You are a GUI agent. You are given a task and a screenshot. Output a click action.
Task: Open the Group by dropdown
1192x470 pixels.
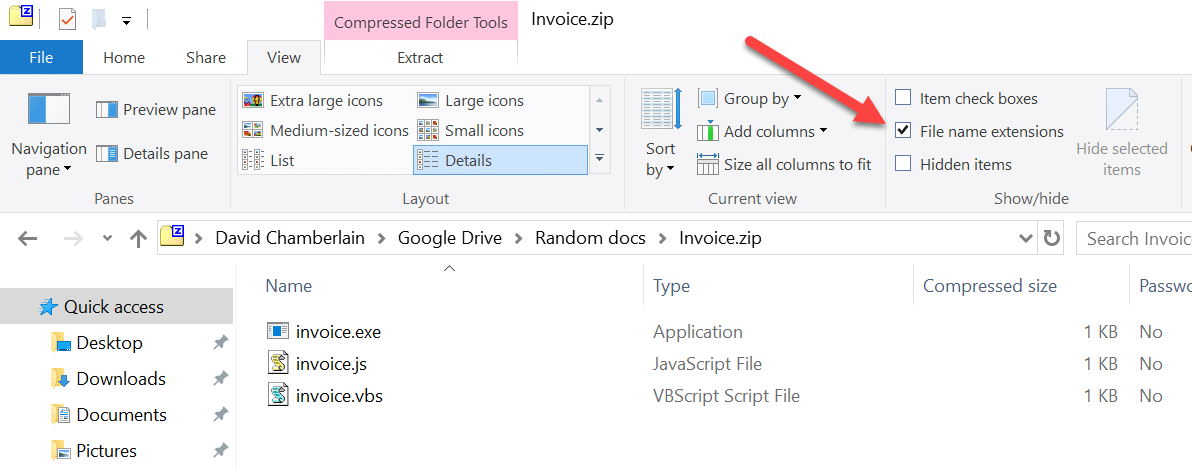tap(750, 98)
